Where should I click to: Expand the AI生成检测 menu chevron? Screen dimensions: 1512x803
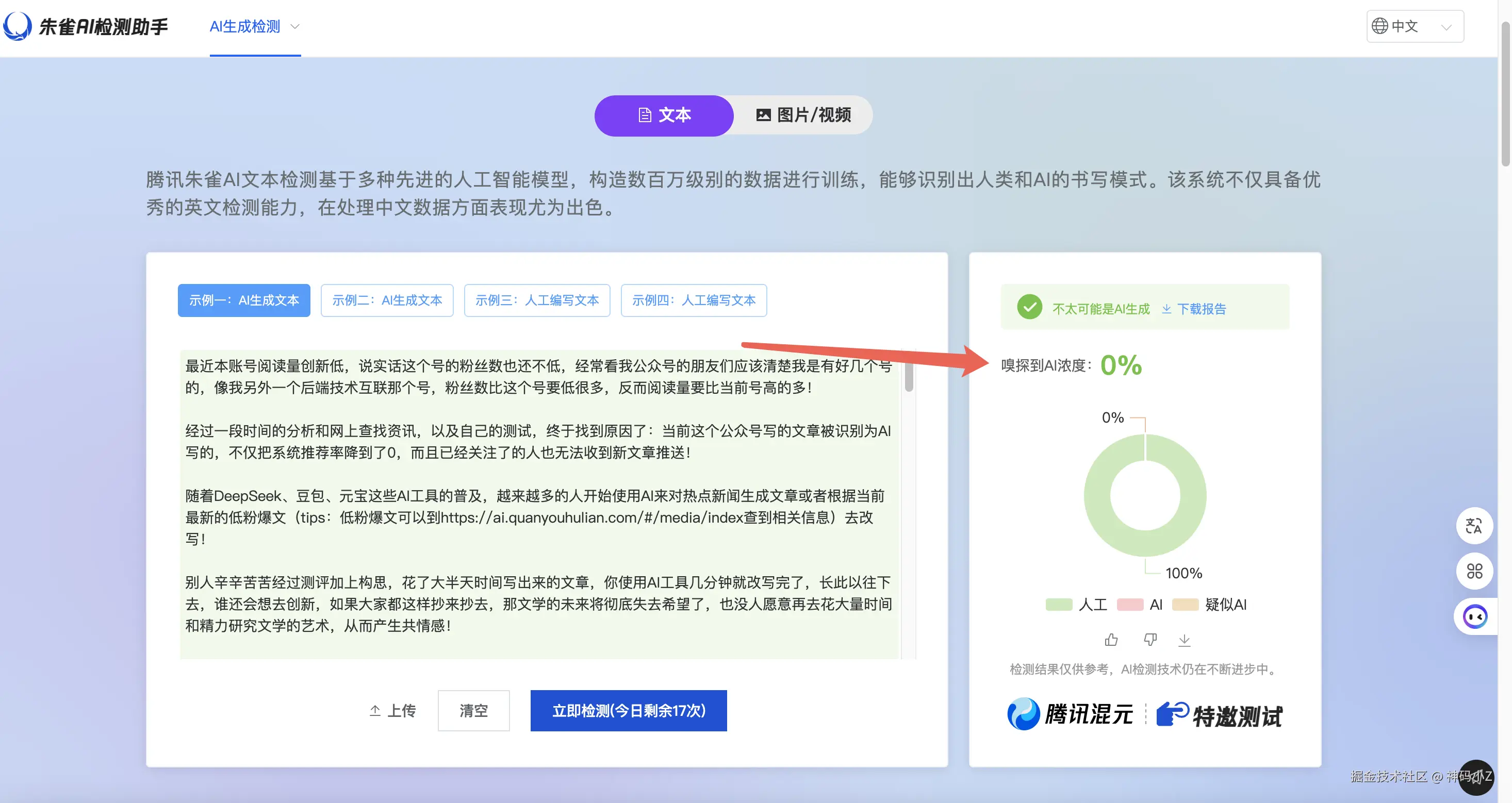[295, 26]
